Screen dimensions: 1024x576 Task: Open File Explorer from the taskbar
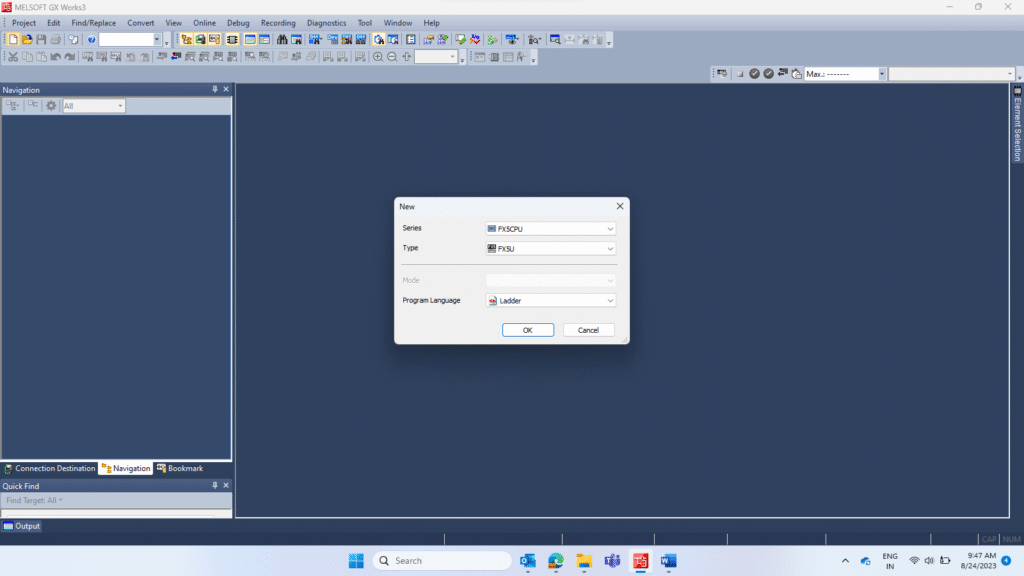pyautogui.click(x=584, y=560)
